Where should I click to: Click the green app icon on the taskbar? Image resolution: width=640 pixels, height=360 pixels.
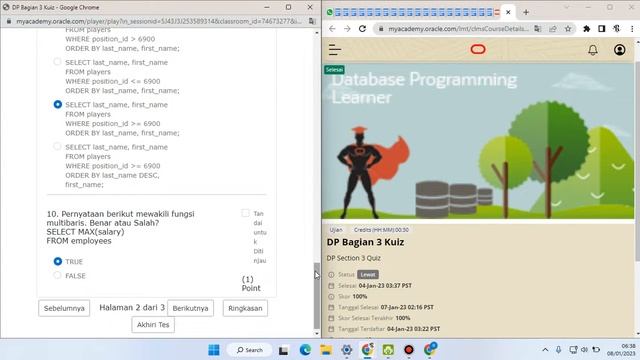tap(388, 350)
